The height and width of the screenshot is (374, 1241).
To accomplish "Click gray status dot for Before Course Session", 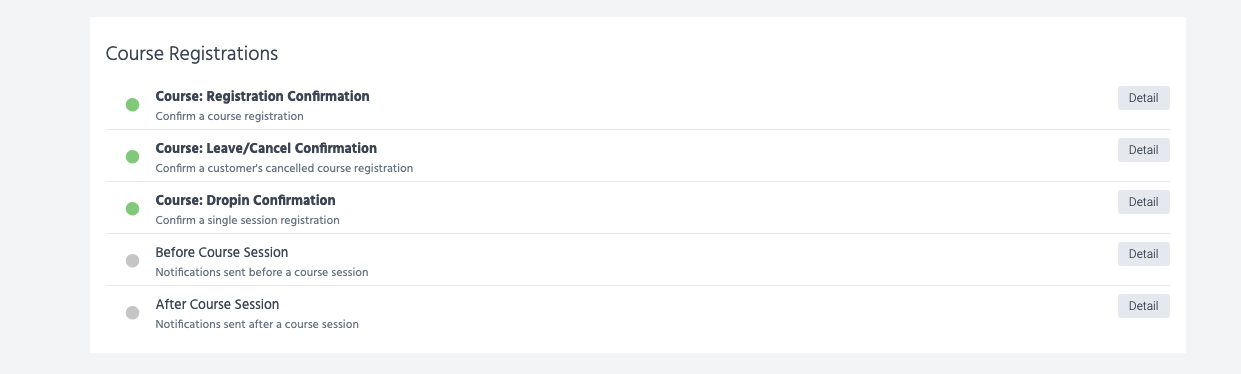I will [132, 261].
